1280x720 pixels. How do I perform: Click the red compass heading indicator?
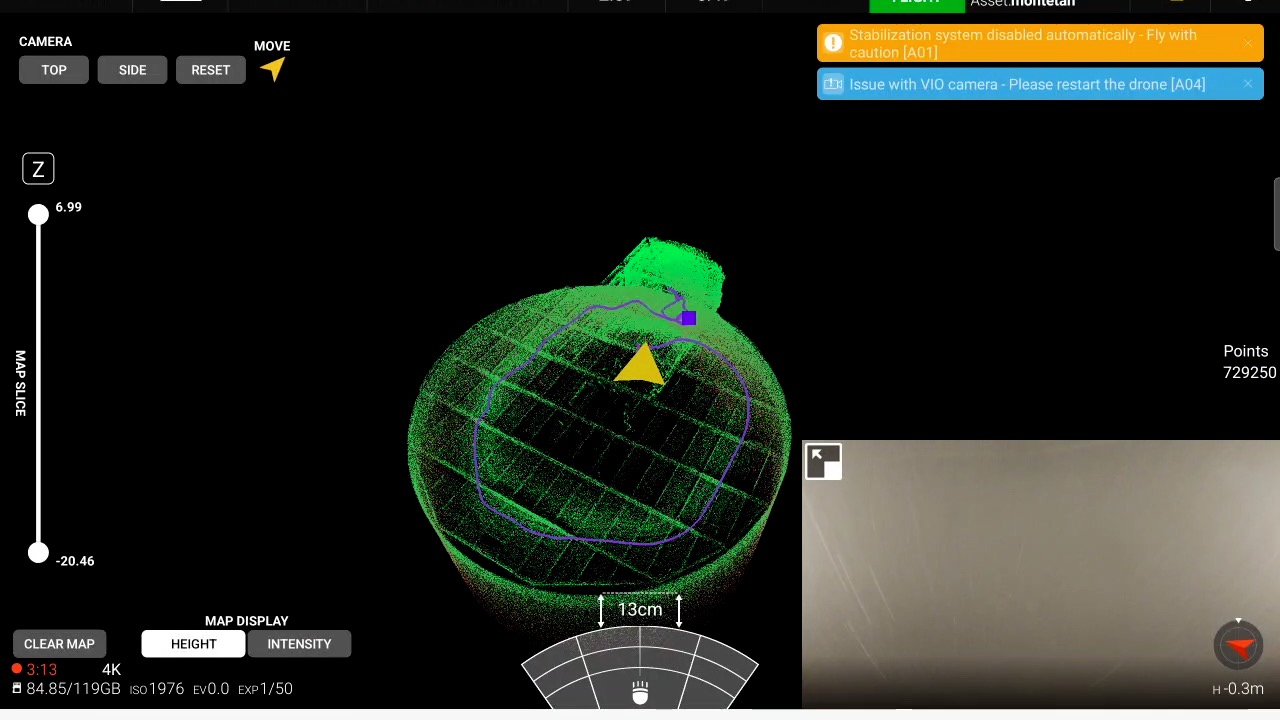pyautogui.click(x=1238, y=645)
